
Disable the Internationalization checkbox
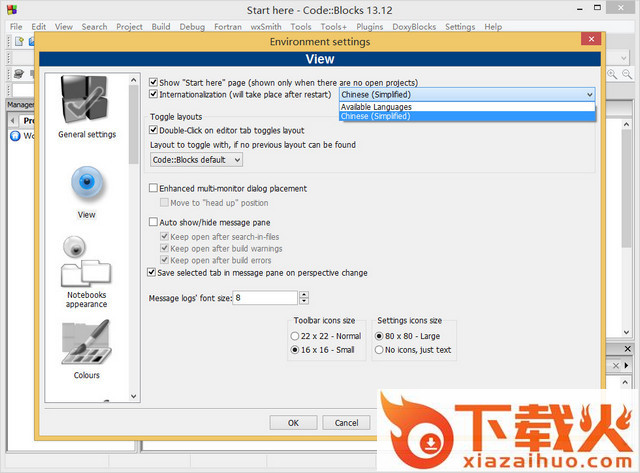click(153, 94)
